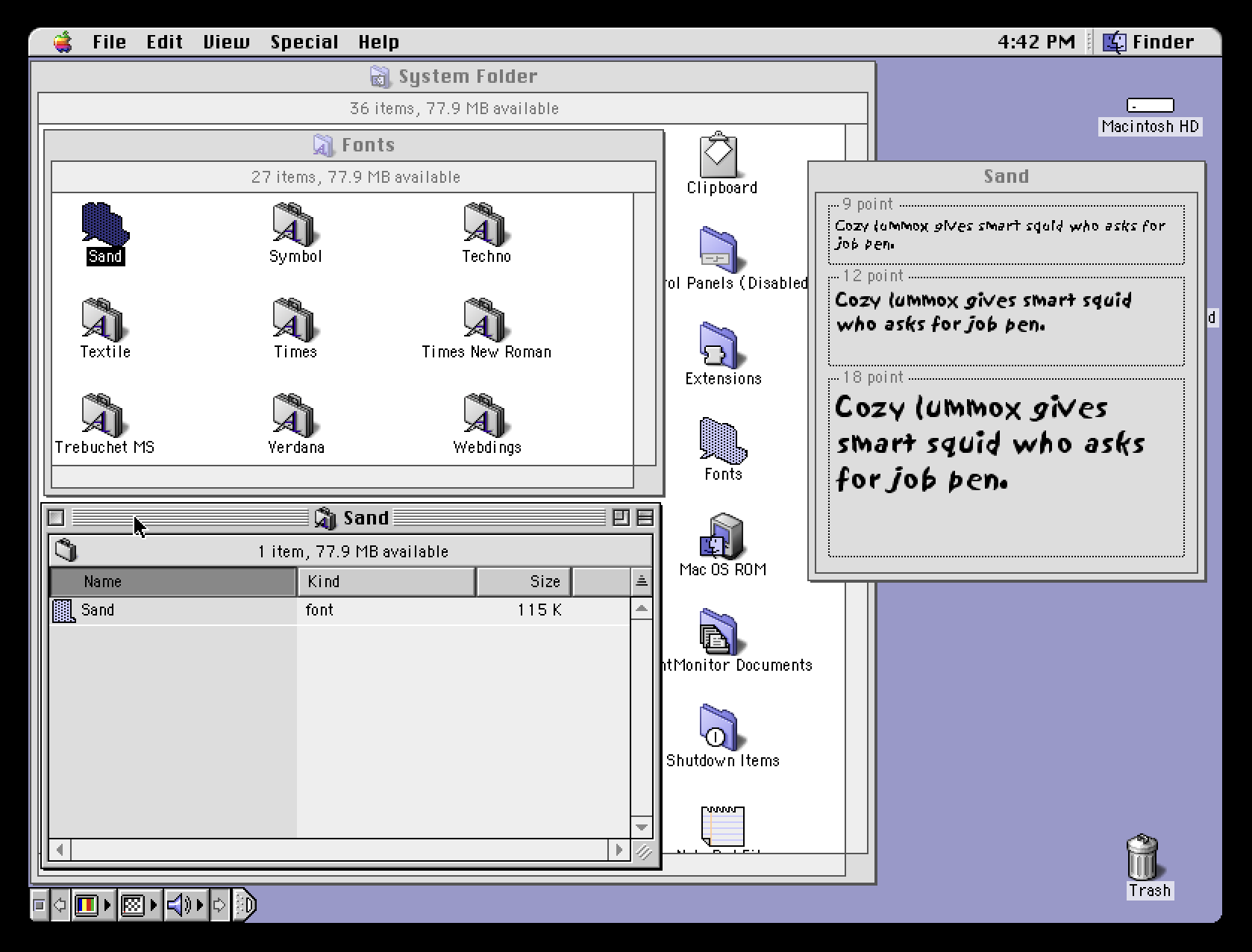
Task: Select the Webdings font suitcase icon
Action: (x=486, y=414)
